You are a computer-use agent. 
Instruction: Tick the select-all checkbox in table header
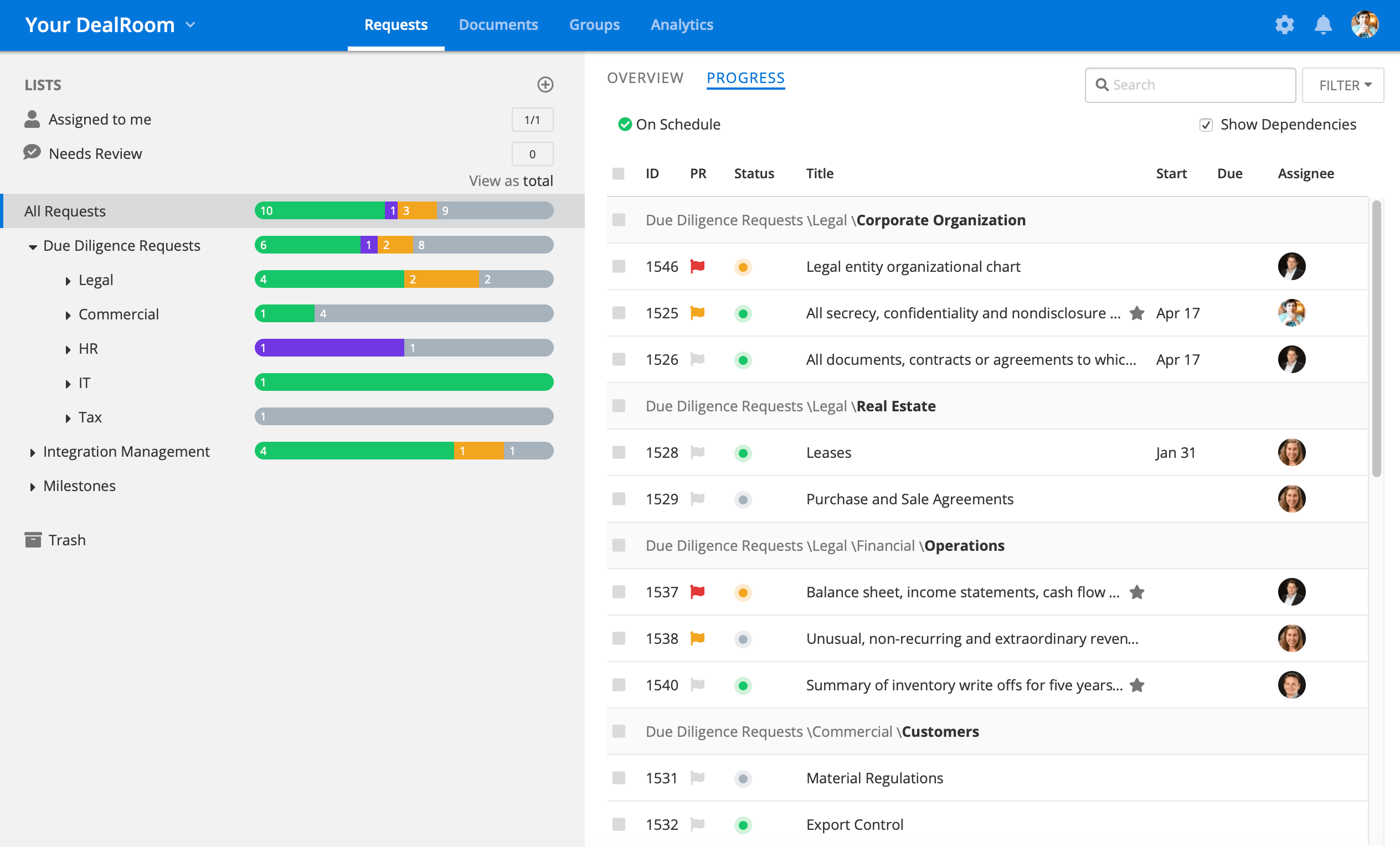tap(619, 174)
